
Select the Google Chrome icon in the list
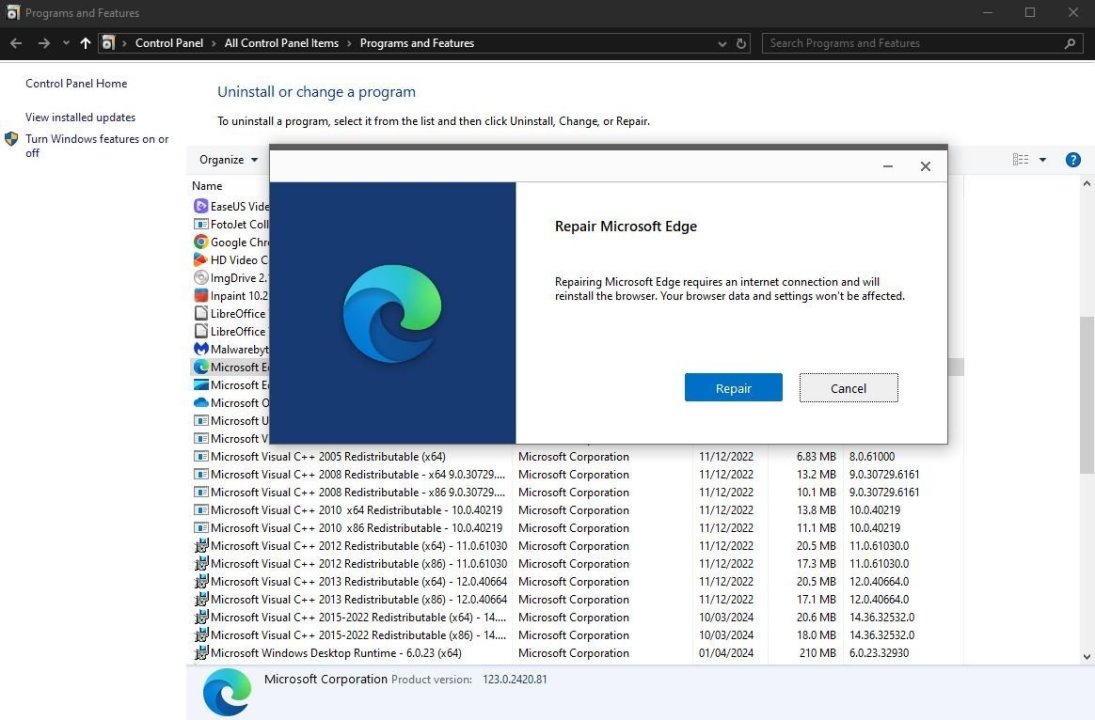[x=201, y=242]
